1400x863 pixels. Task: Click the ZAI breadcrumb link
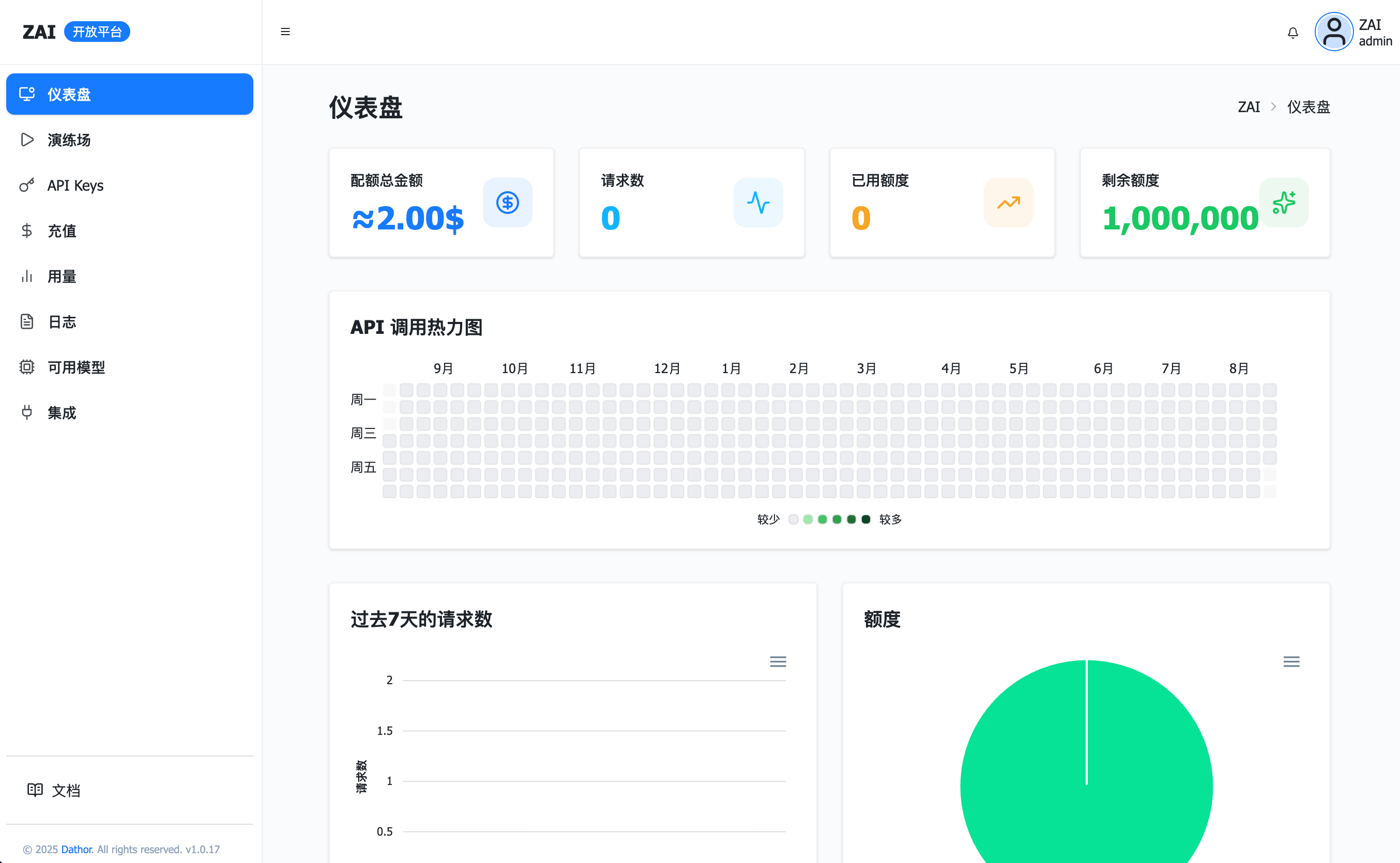coord(1248,107)
